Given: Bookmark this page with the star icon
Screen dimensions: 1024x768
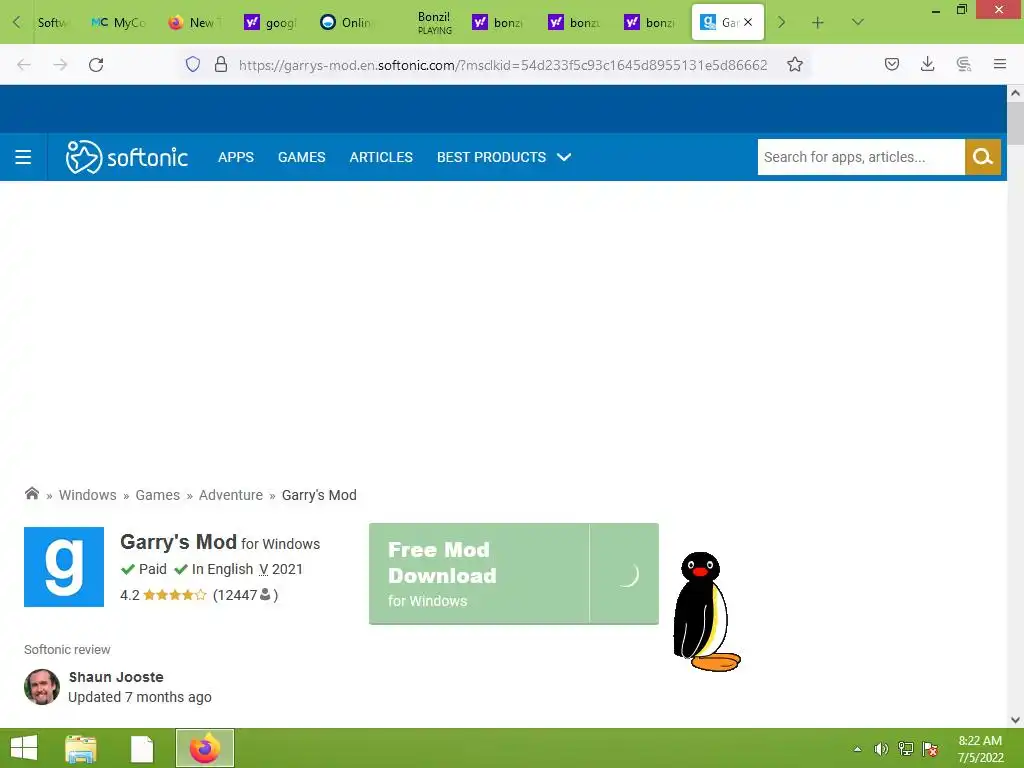Looking at the screenshot, I should (795, 64).
